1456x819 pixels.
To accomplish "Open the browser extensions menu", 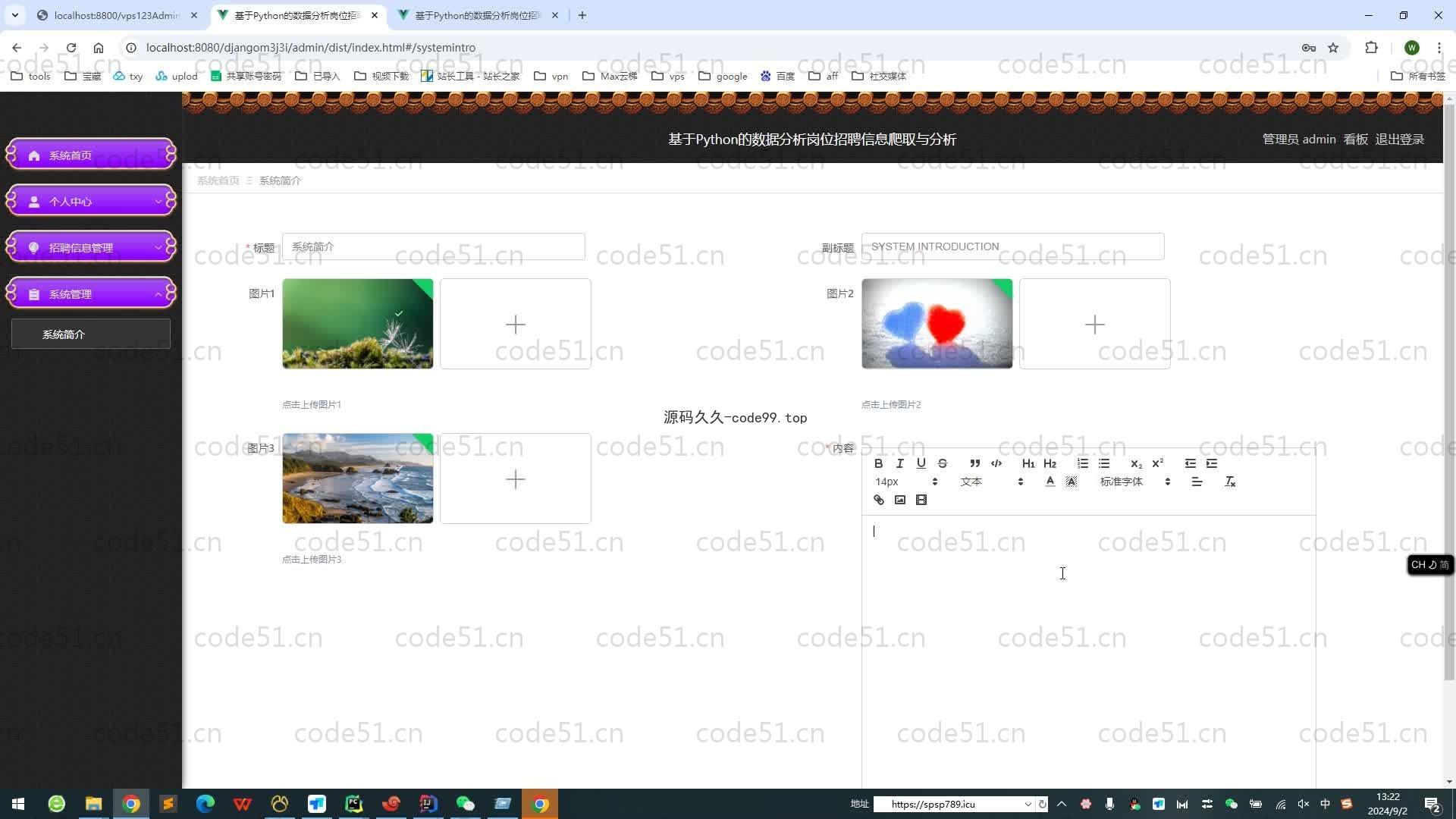I will 1371,47.
